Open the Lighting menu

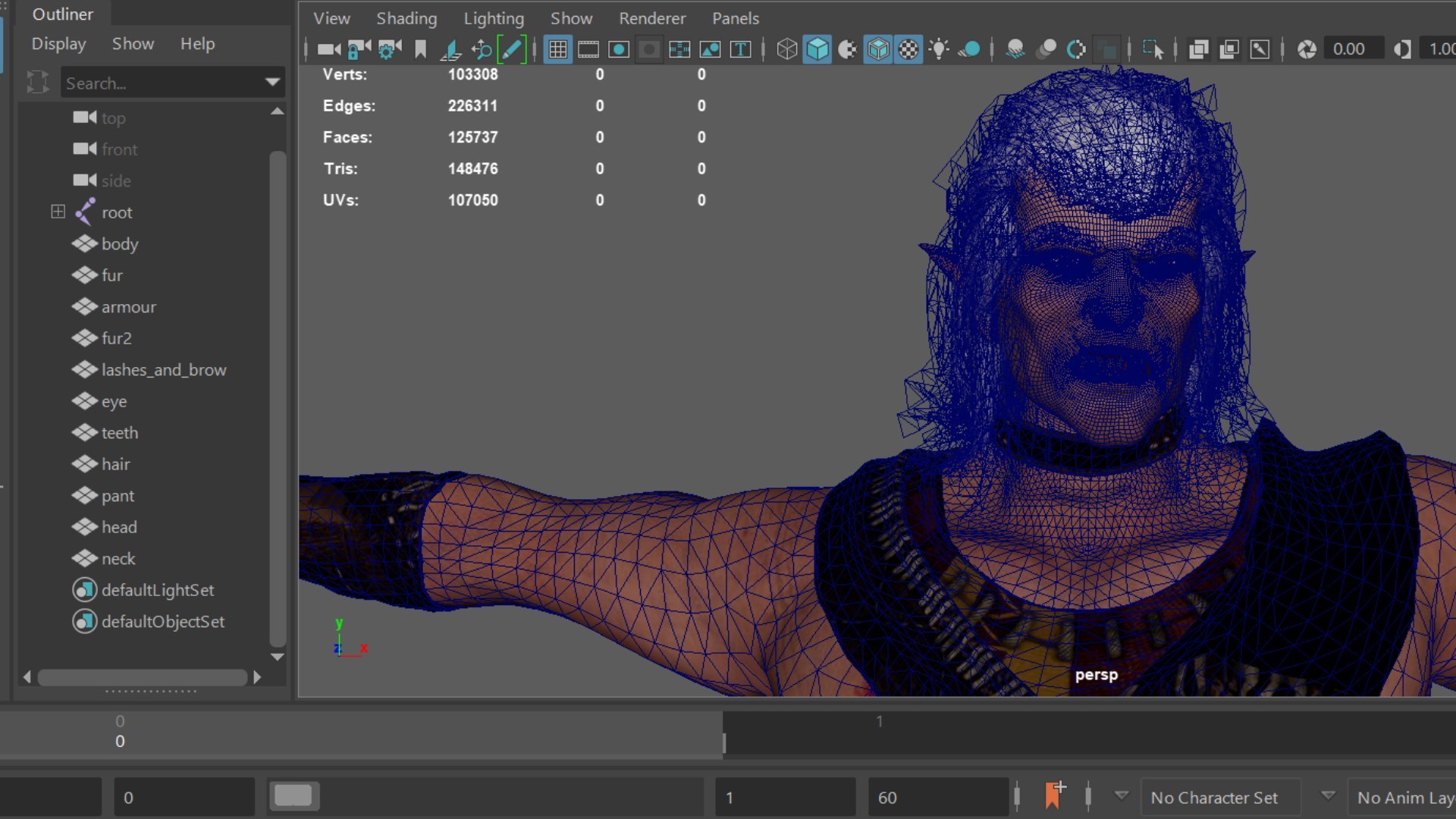[x=494, y=18]
